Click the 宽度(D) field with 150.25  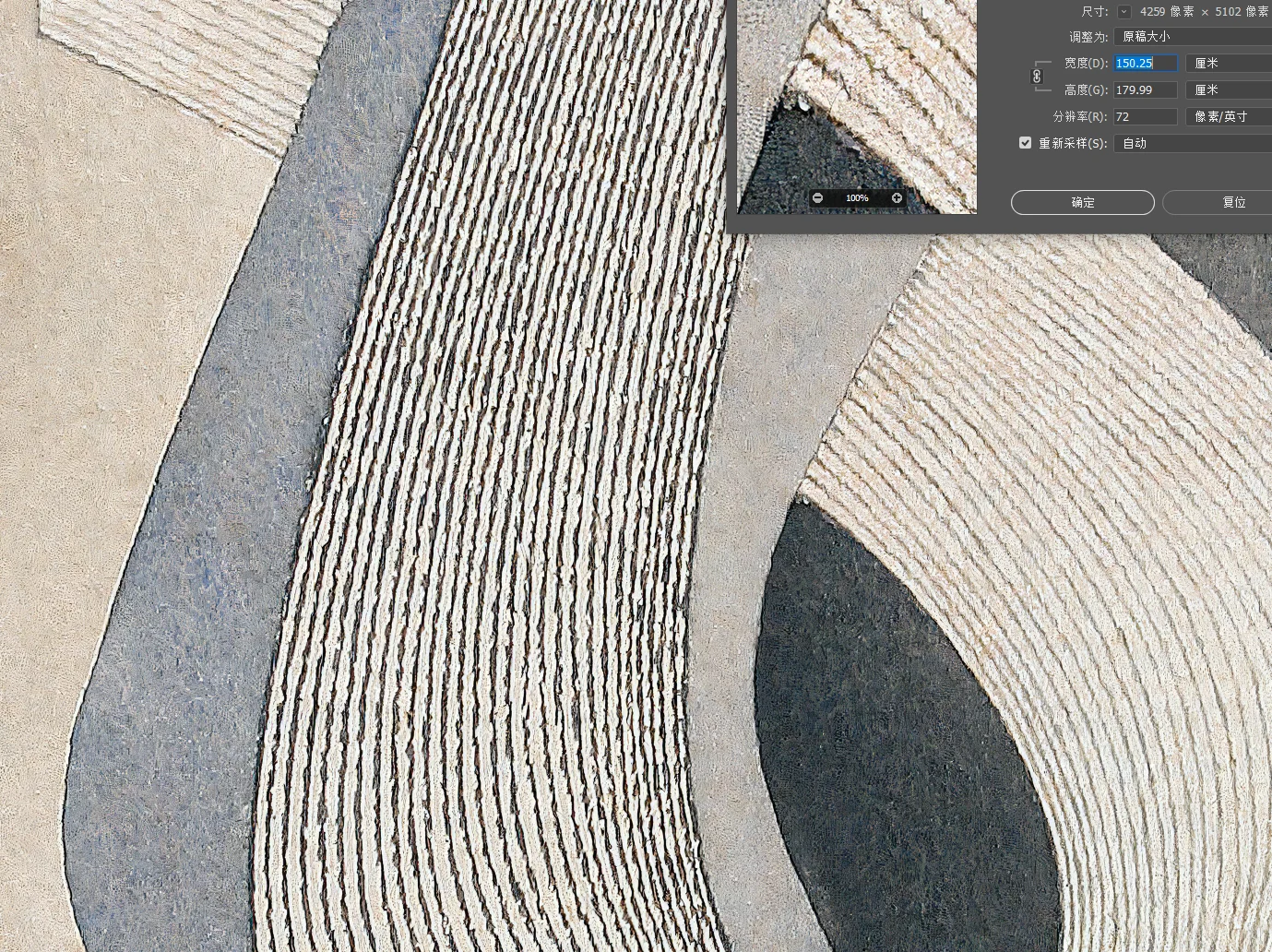[x=1146, y=64]
